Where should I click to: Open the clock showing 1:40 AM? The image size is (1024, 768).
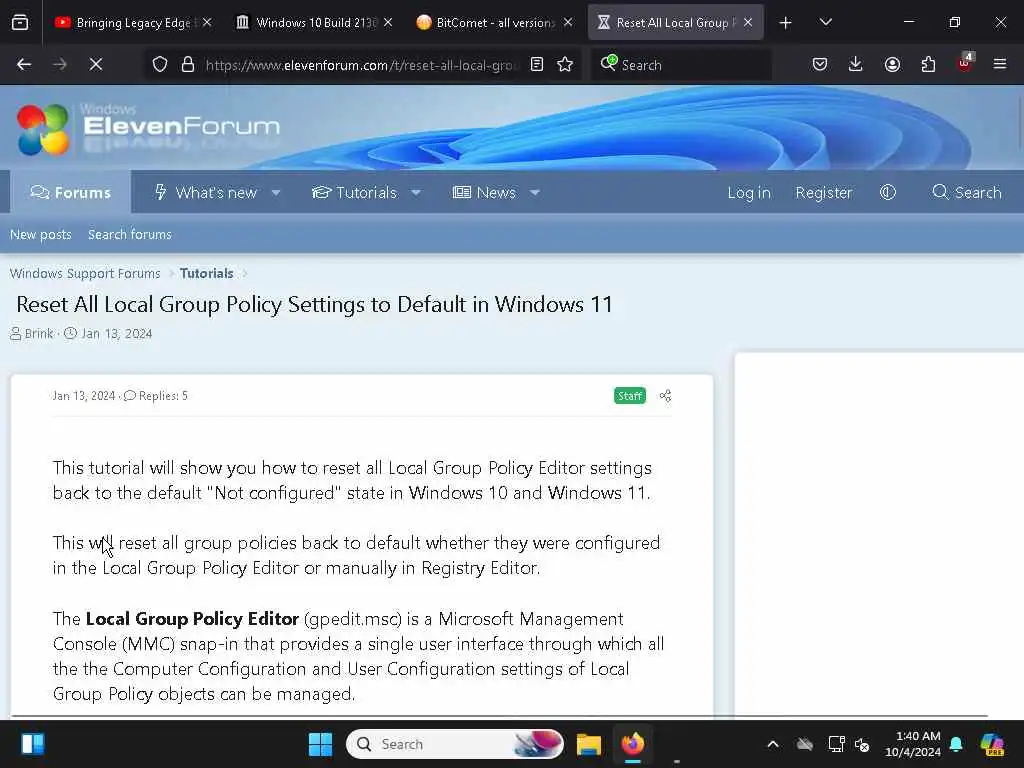point(913,744)
